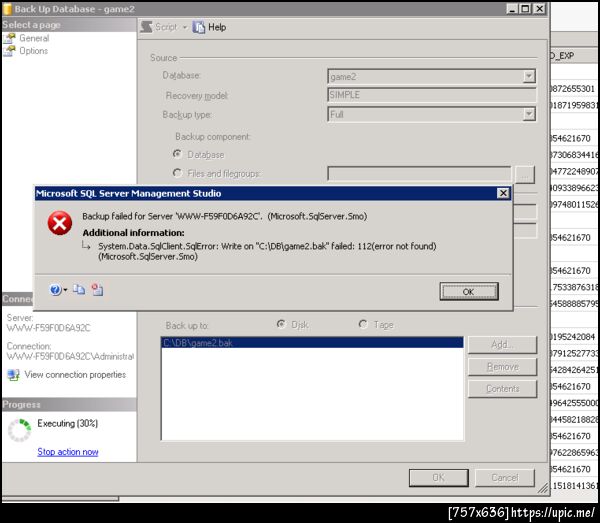
Task: Click the Remove button for backup destinations
Action: [502, 367]
